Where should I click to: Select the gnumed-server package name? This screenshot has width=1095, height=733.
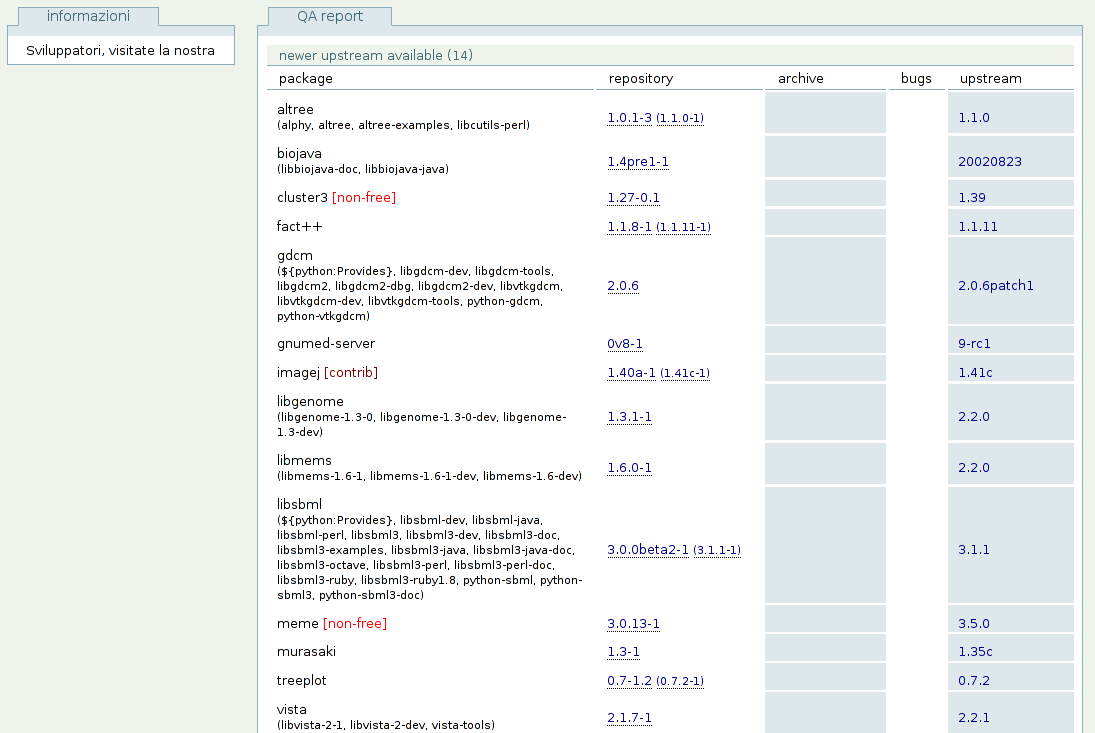coord(325,343)
